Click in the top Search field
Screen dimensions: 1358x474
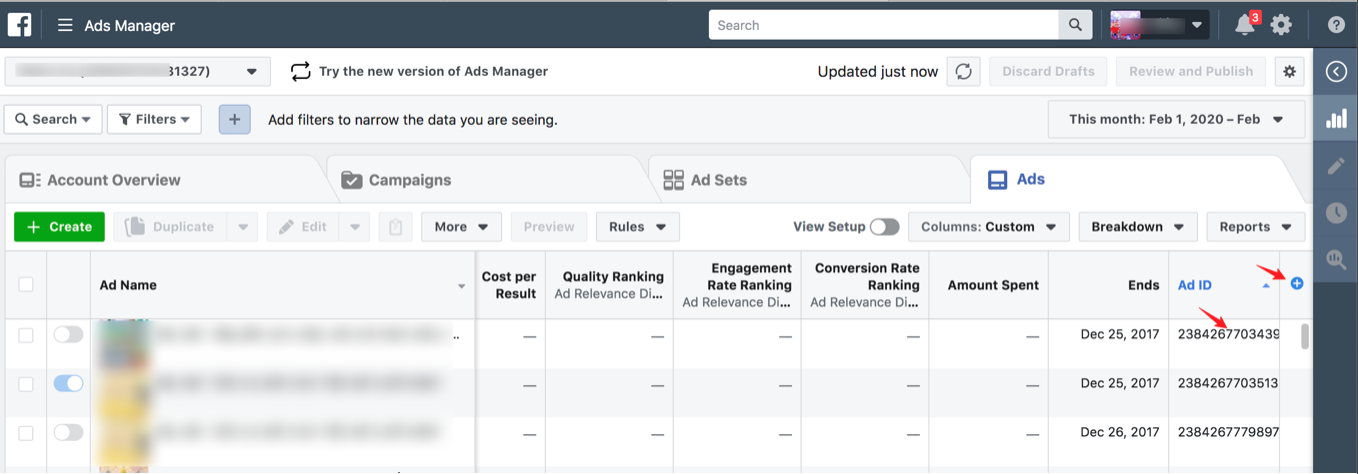(884, 25)
